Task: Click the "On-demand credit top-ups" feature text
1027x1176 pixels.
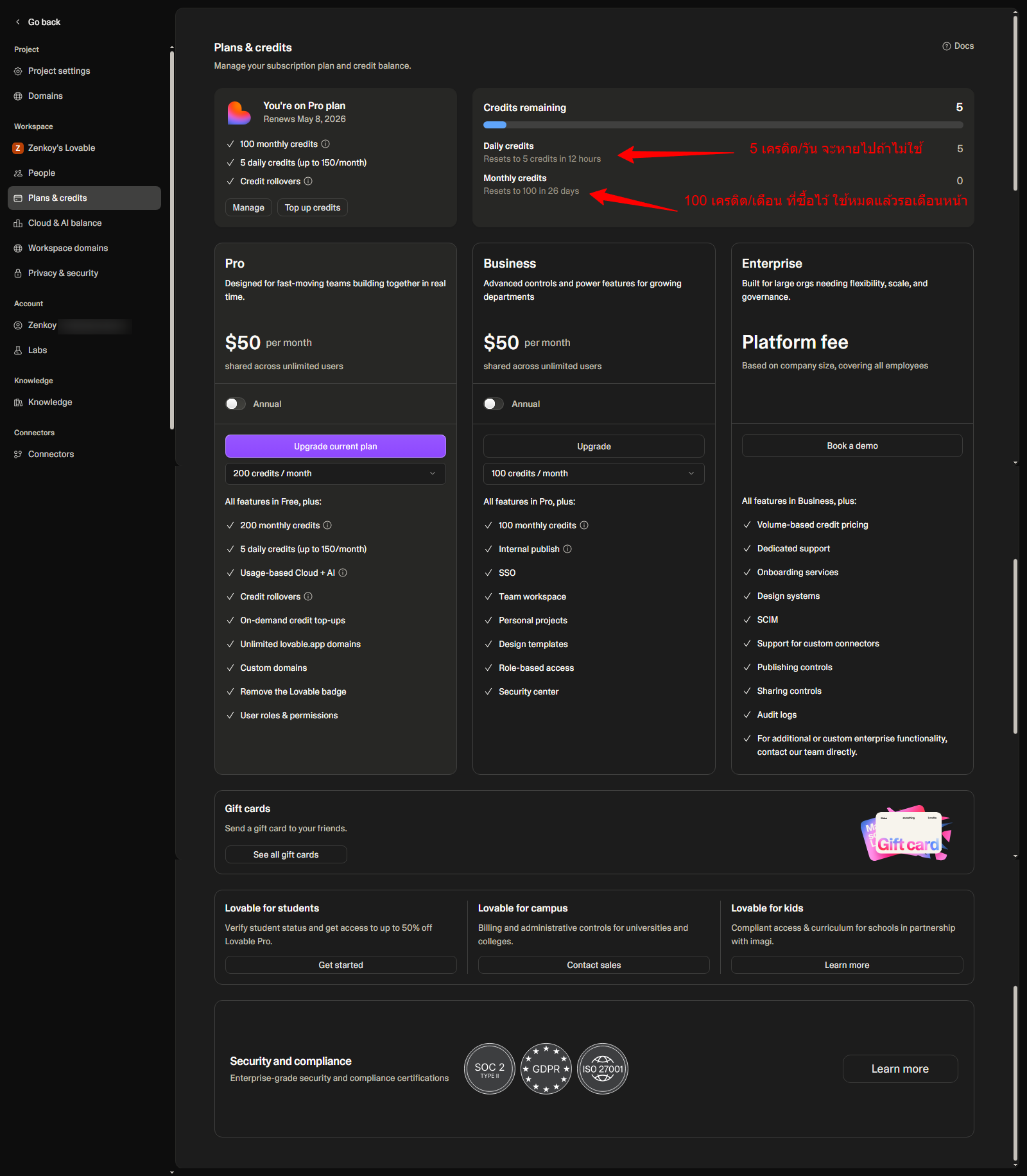Action: 293,621
